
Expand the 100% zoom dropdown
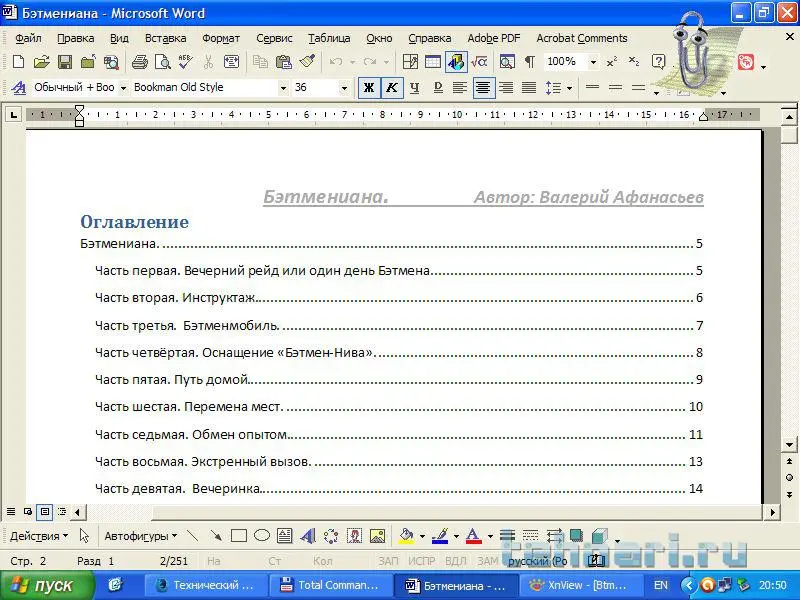593,62
